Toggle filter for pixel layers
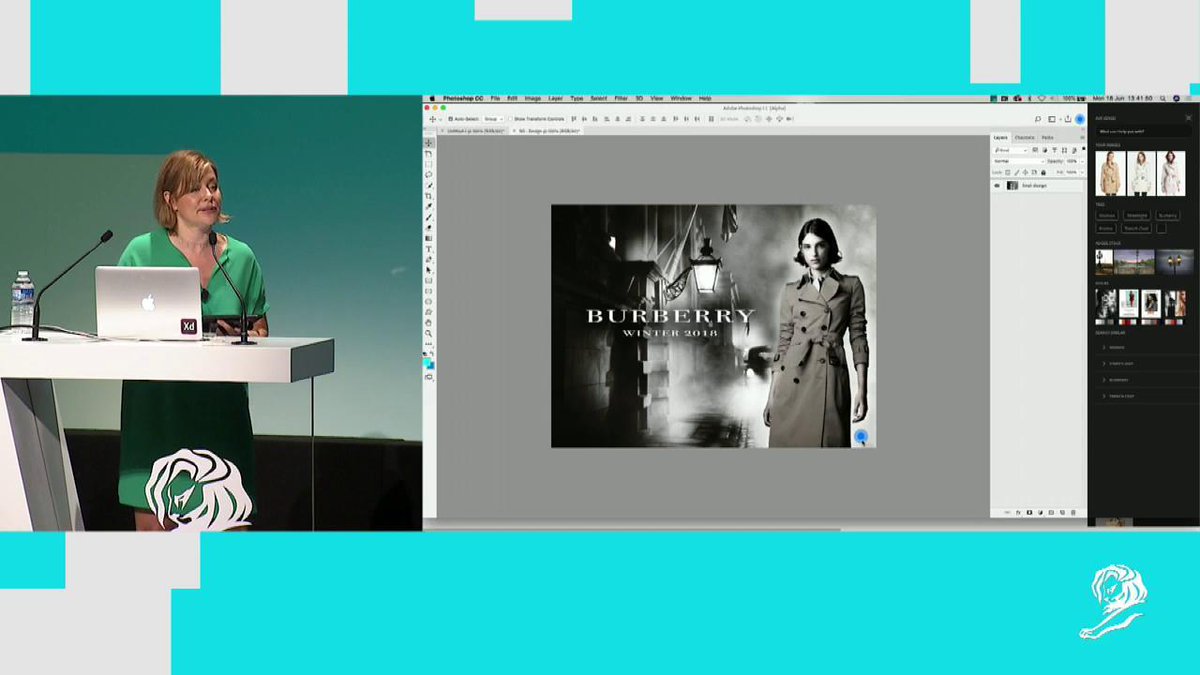Image resolution: width=1200 pixels, height=675 pixels. click(x=1035, y=150)
